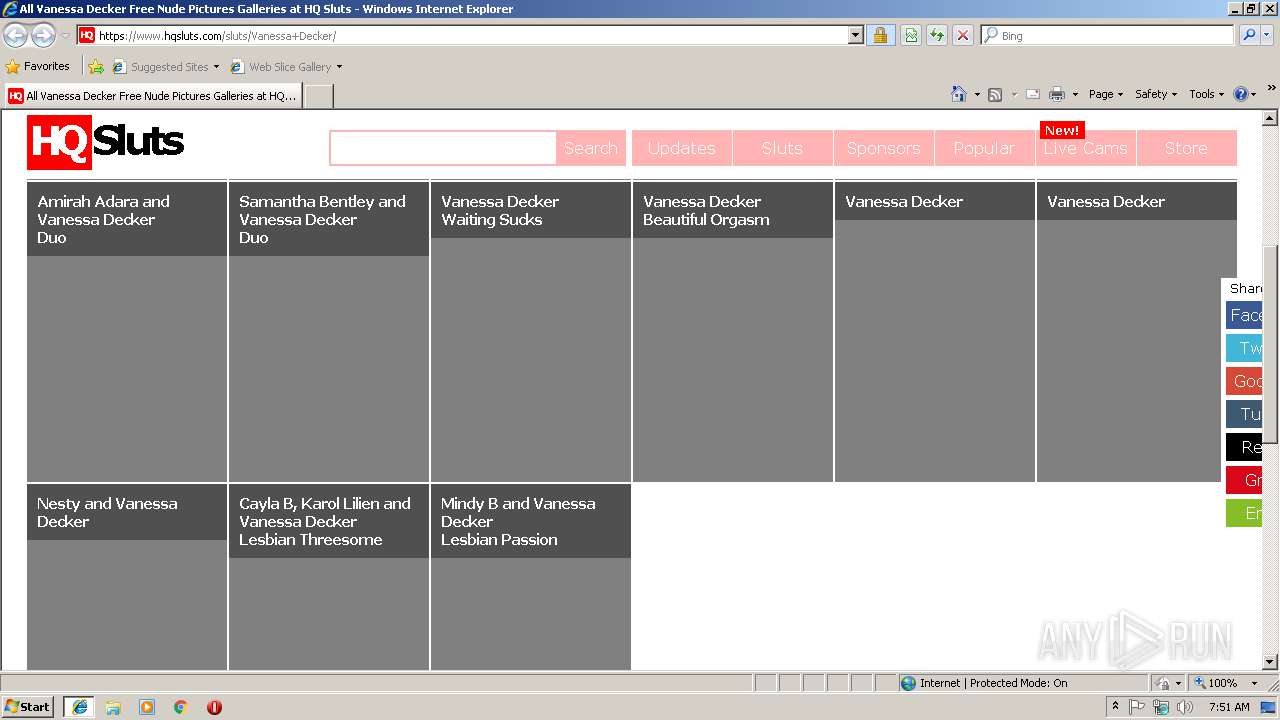Open the Sponsors site menu item
1280x720 pixels.
click(883, 148)
